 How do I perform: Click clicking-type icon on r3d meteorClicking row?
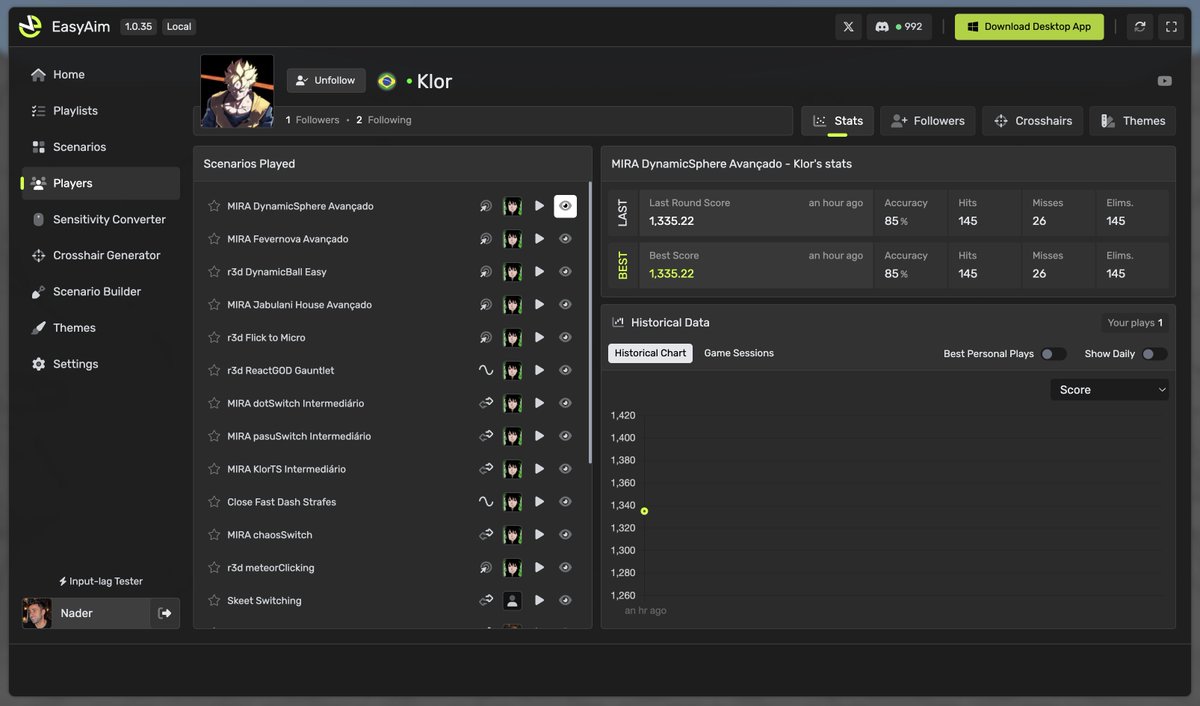486,567
